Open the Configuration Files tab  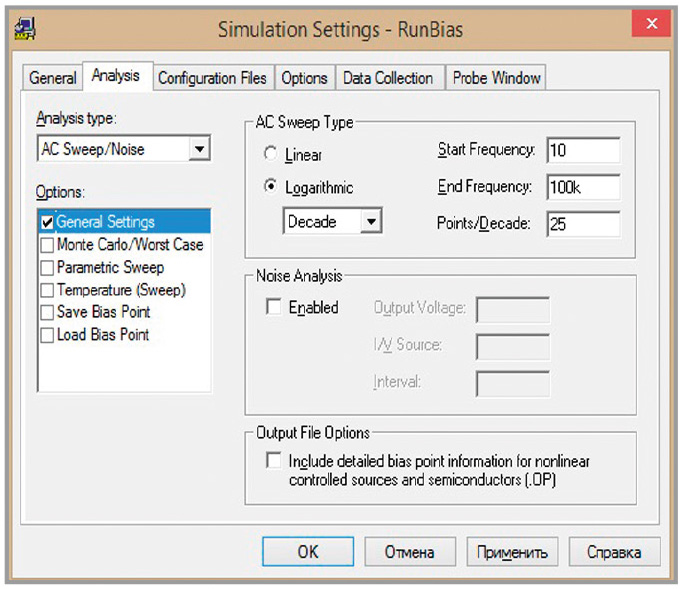click(x=212, y=78)
